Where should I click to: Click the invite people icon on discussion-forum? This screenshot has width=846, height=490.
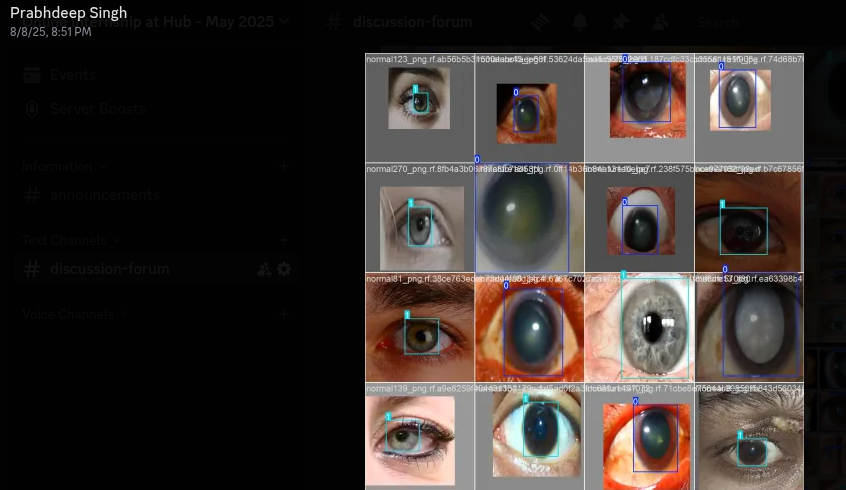(x=264, y=269)
